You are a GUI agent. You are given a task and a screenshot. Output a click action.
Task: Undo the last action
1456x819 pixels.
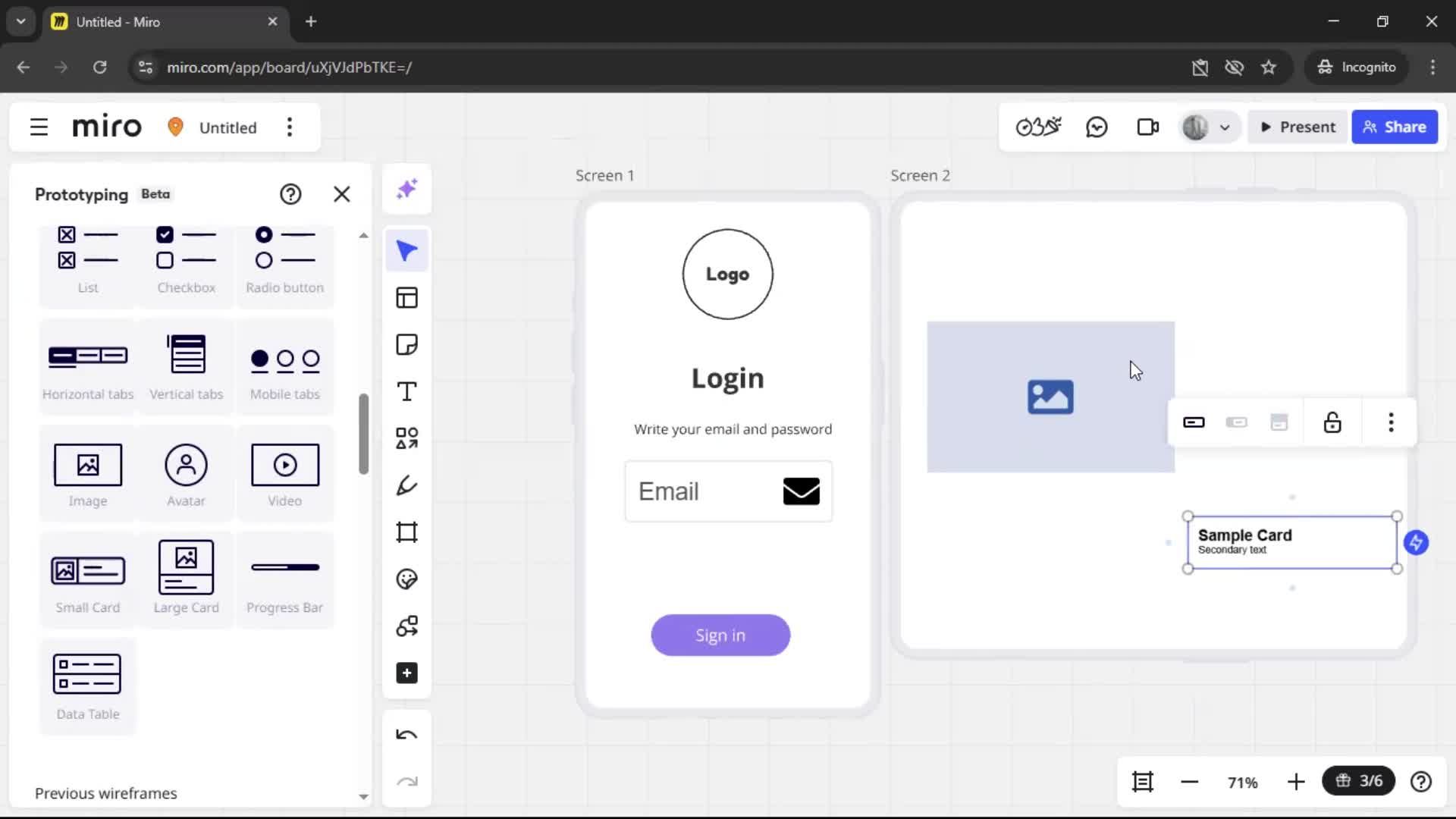click(x=407, y=735)
